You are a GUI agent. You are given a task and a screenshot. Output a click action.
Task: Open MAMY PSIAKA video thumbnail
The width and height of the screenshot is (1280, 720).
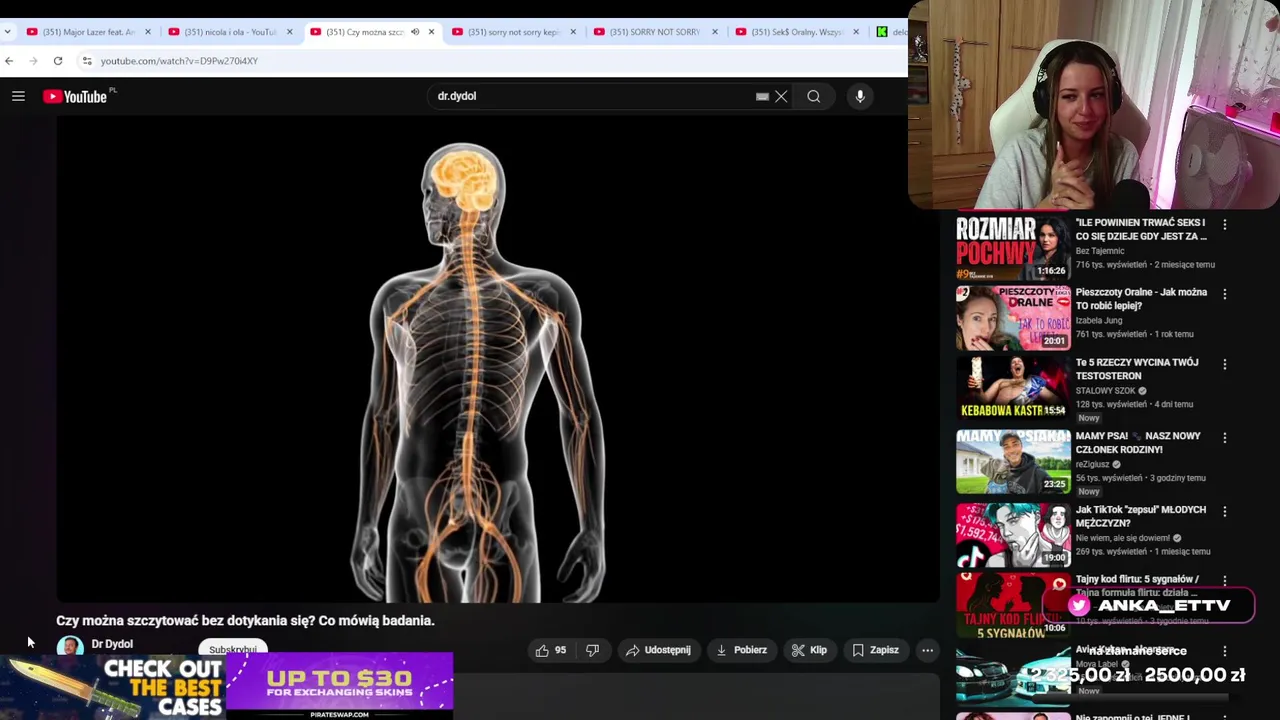1013,462
